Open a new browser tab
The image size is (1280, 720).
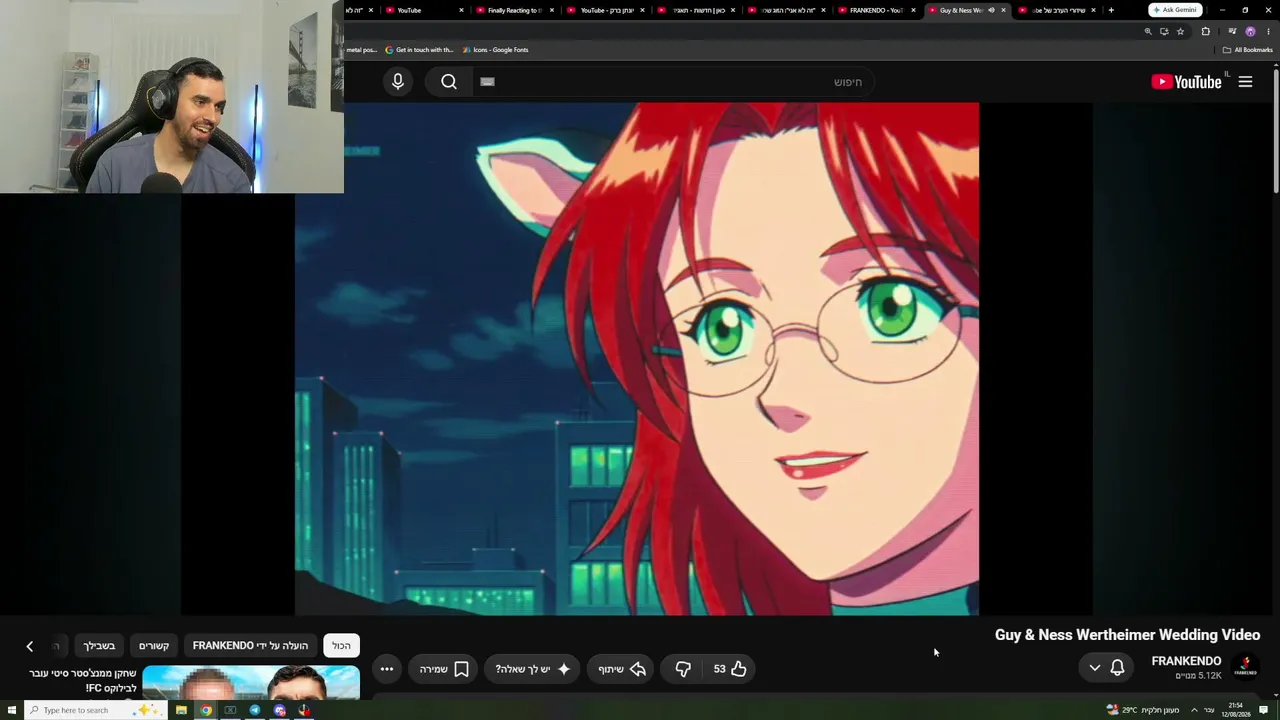pos(1111,10)
